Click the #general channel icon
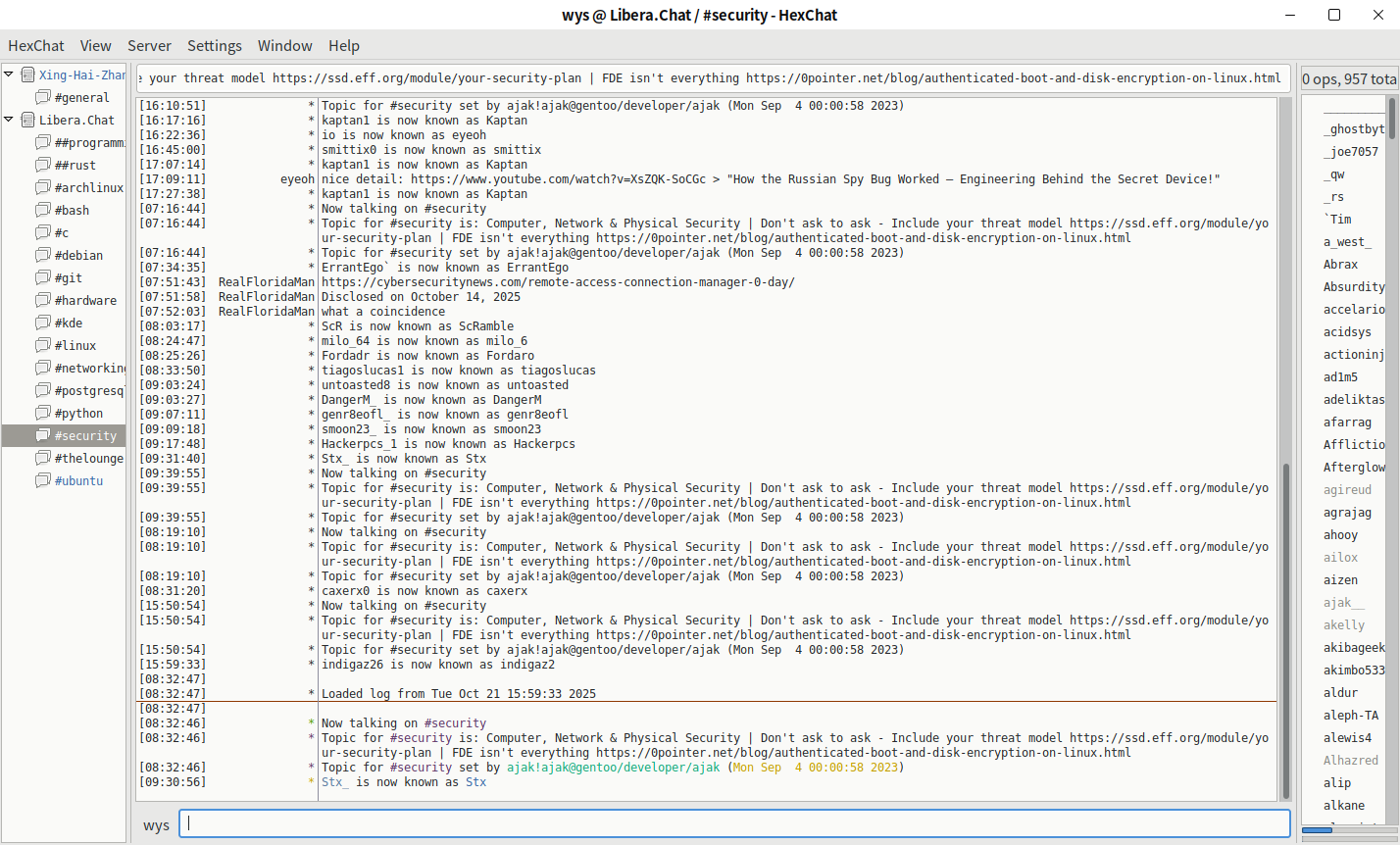The width and height of the screenshot is (1400, 845). point(43,97)
